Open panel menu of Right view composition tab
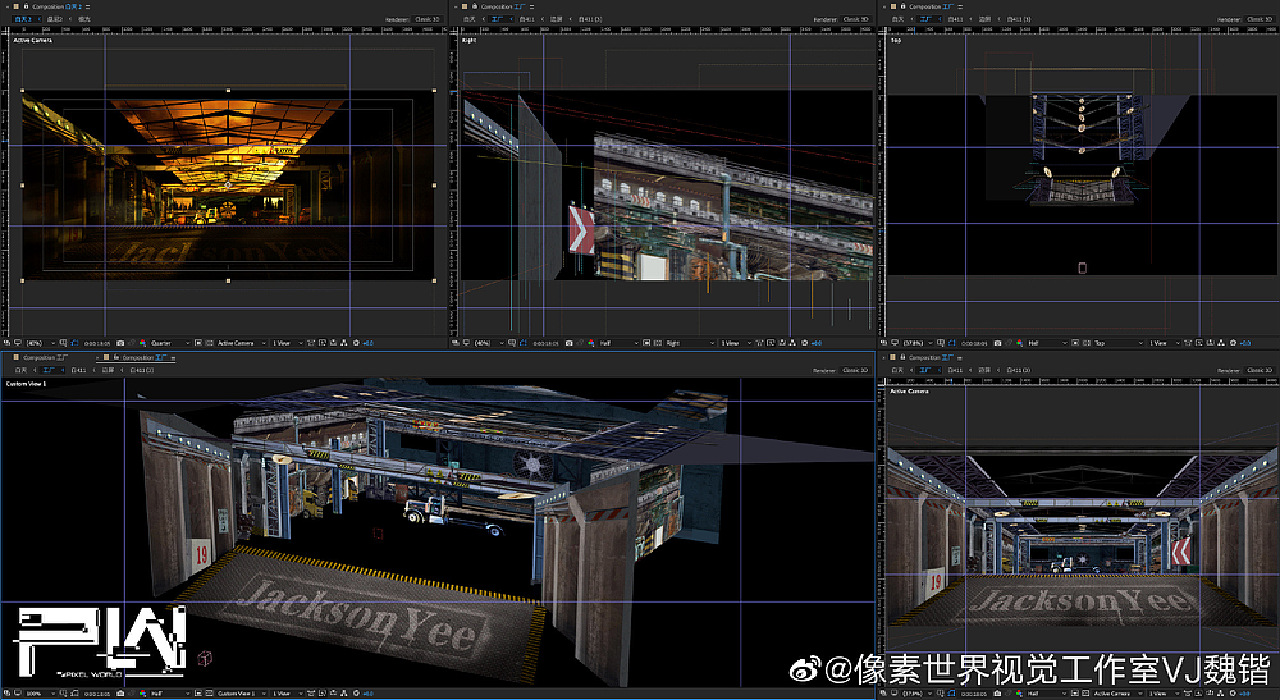Viewport: 1280px width, 700px height. click(x=532, y=7)
